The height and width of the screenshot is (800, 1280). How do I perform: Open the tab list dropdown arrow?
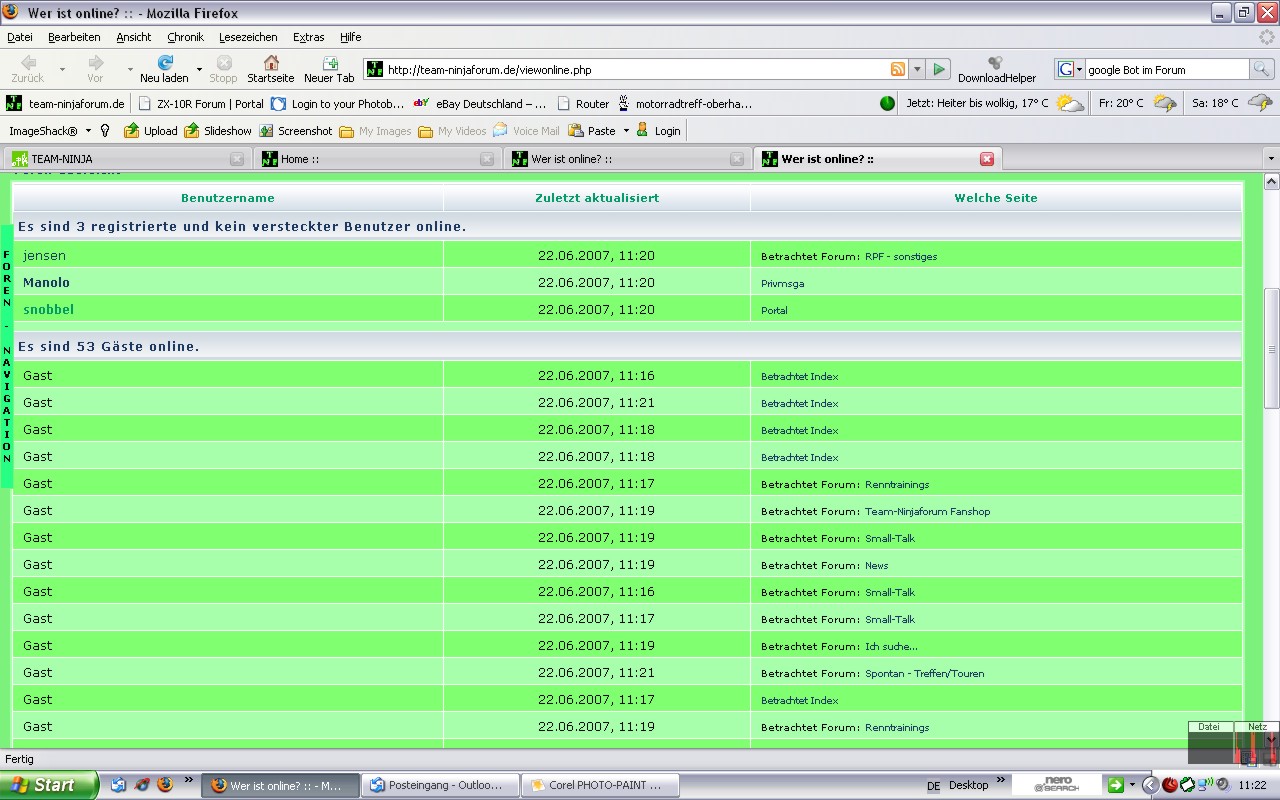coord(1271,159)
